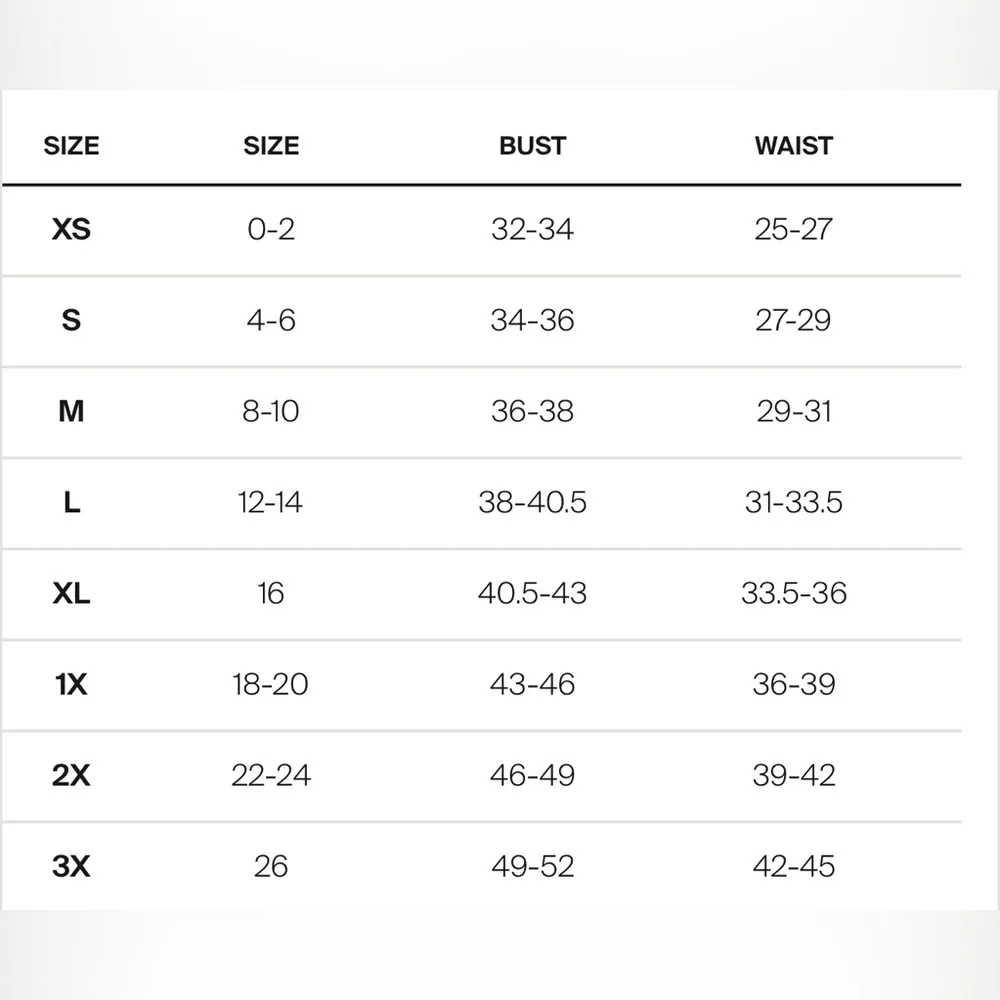Click the 33.5-36 waist measurement

point(794,593)
